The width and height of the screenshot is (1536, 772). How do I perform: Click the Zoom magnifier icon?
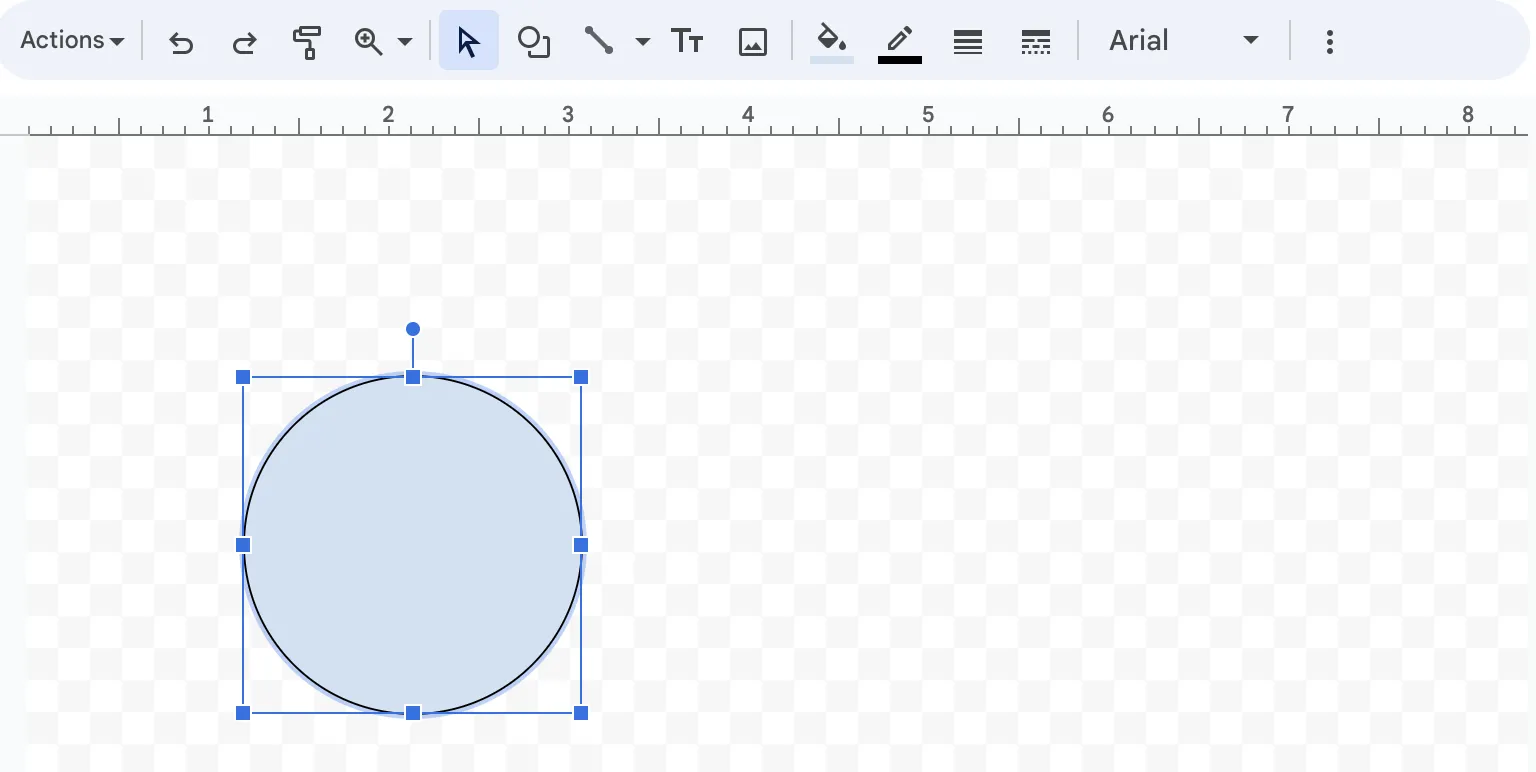coord(368,41)
